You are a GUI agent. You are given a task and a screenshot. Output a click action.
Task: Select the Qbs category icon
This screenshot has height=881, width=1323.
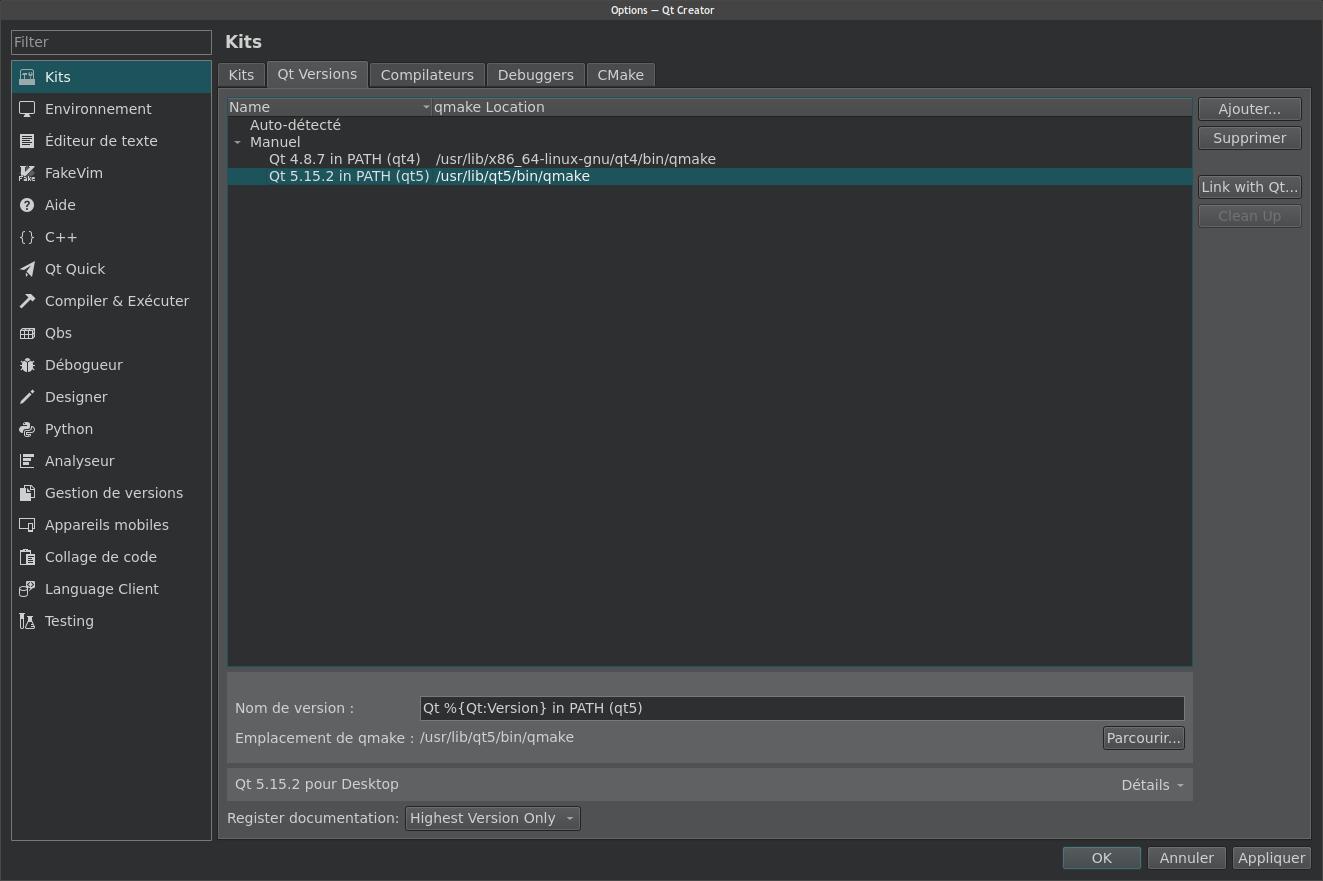pos(27,333)
